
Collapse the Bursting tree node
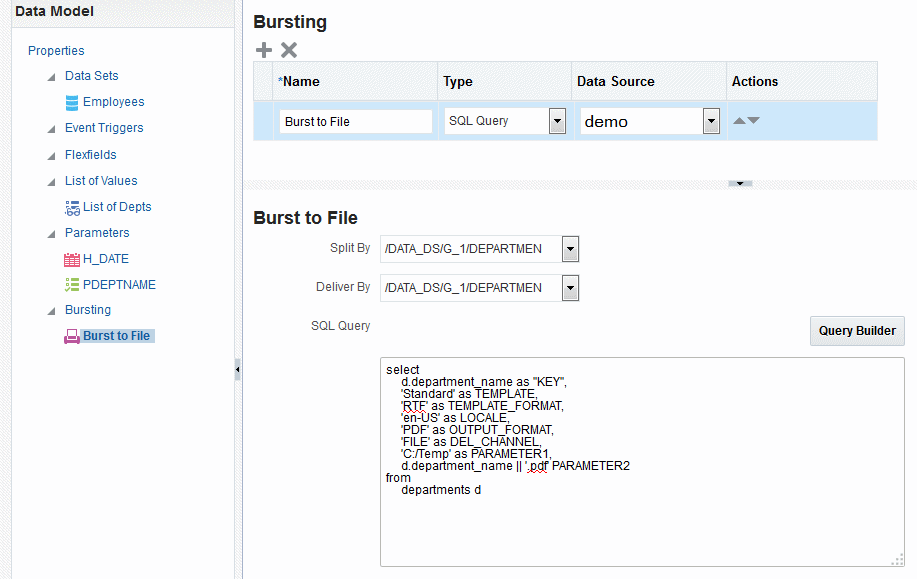coord(51,311)
